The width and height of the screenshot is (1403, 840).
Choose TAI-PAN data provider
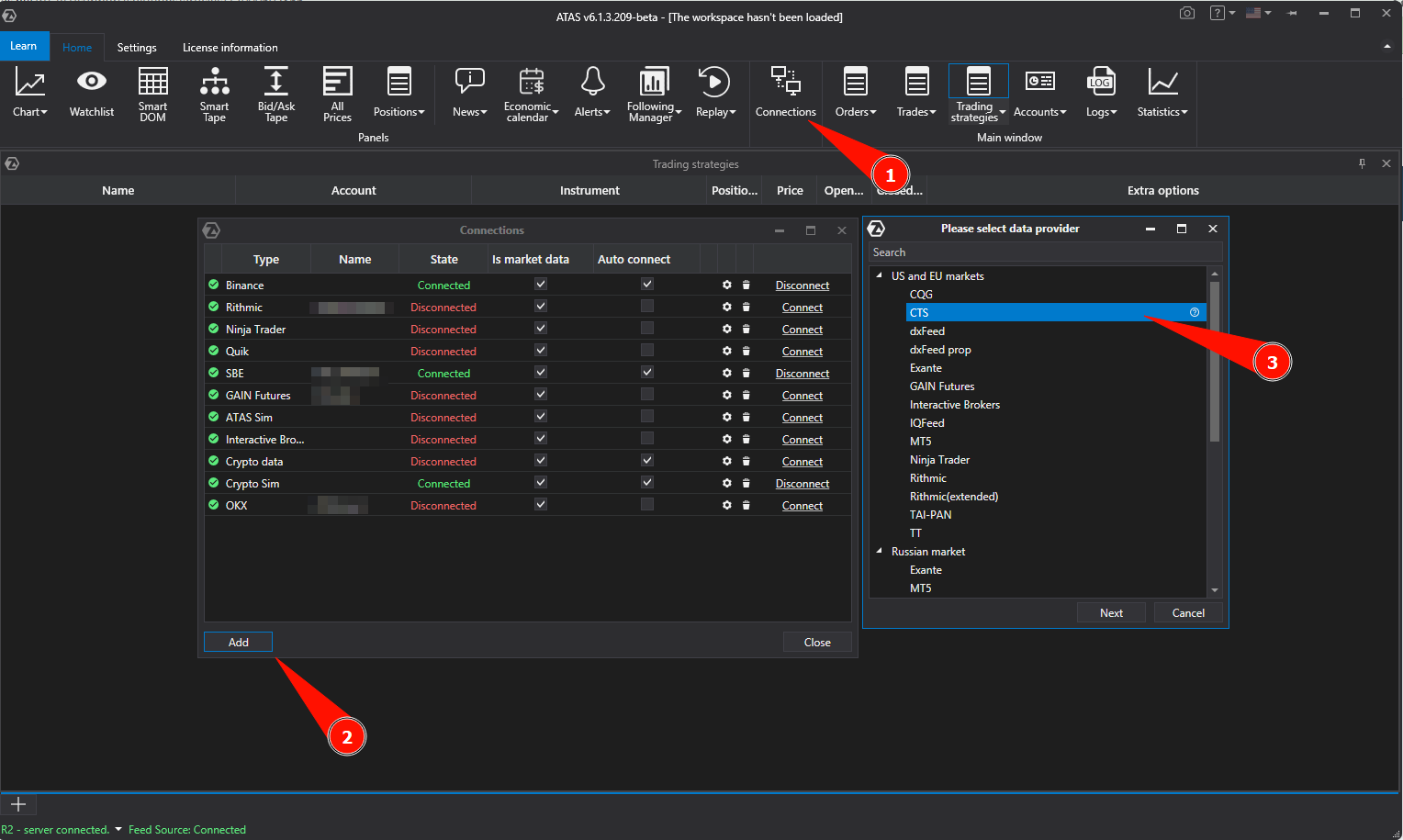pos(930,515)
